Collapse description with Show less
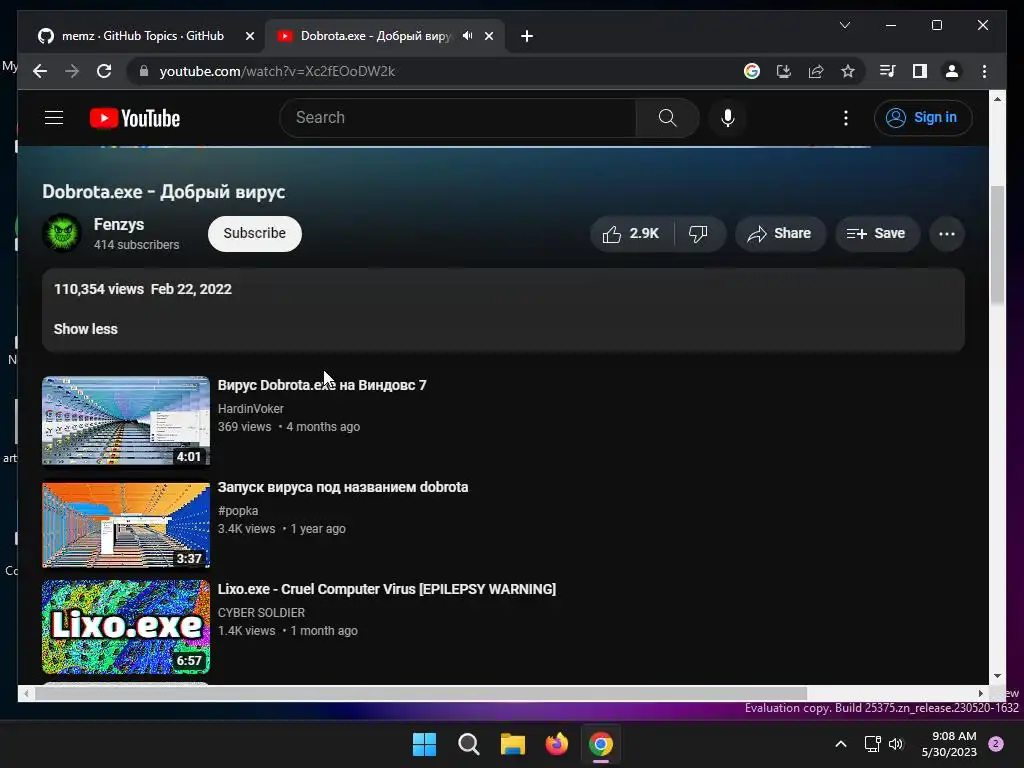 tap(86, 329)
